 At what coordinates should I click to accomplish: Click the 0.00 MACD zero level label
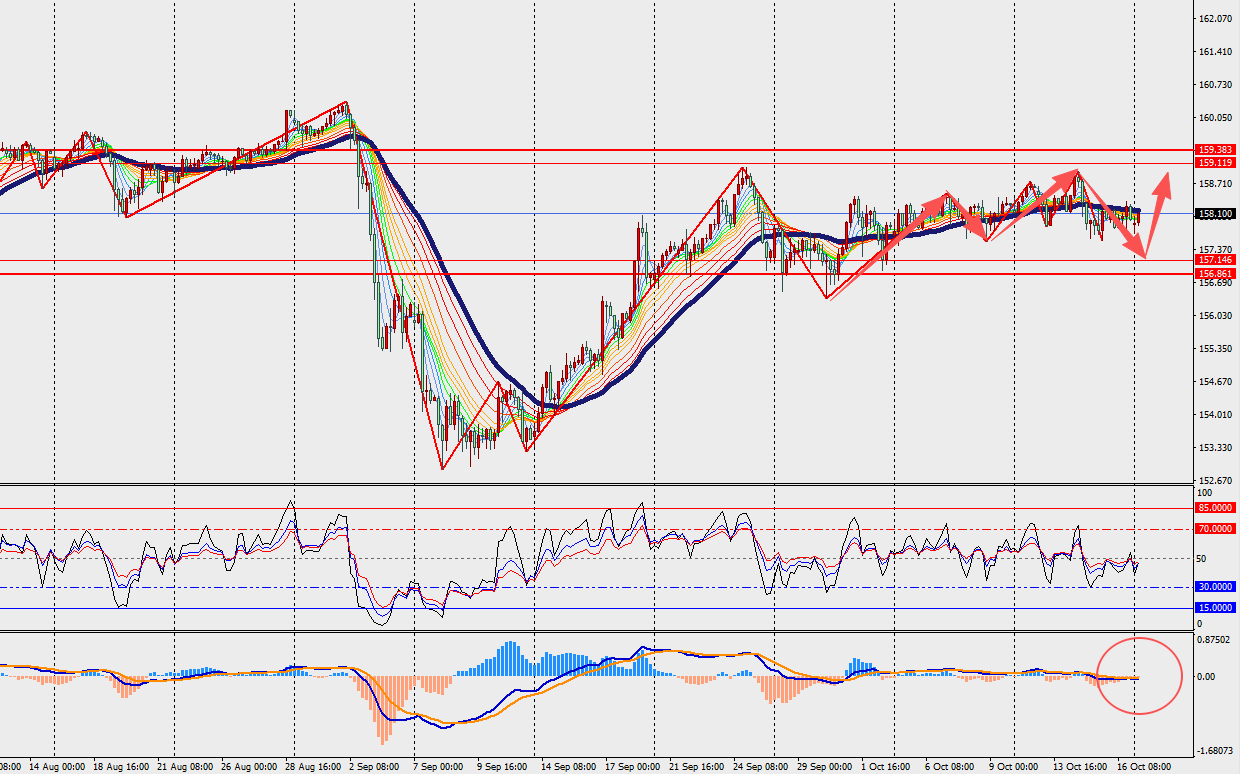(x=1206, y=677)
